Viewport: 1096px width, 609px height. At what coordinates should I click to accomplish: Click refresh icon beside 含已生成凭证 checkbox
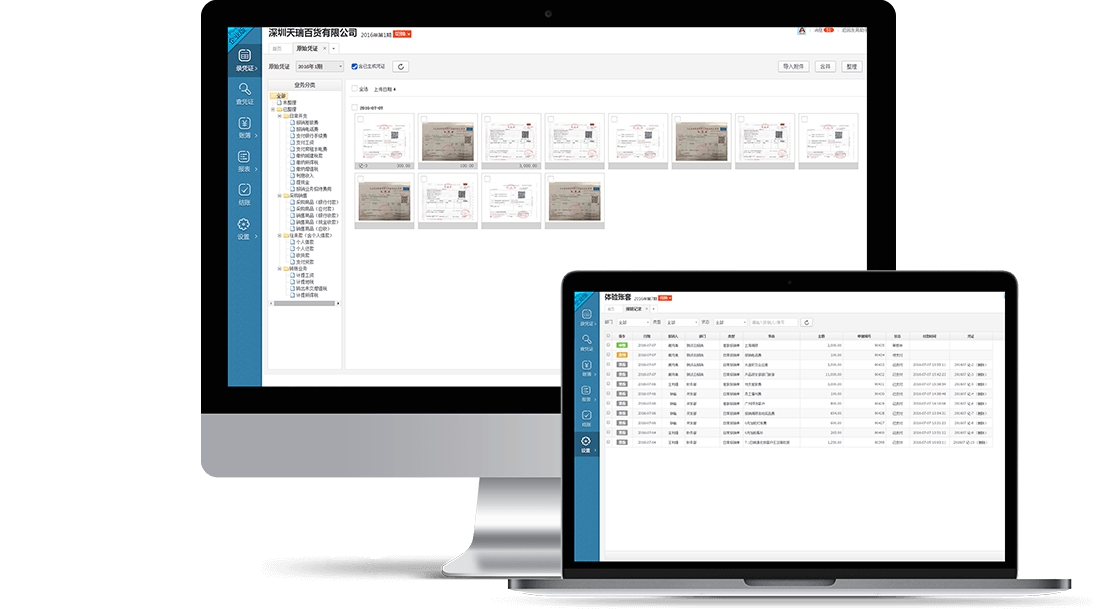tap(401, 67)
